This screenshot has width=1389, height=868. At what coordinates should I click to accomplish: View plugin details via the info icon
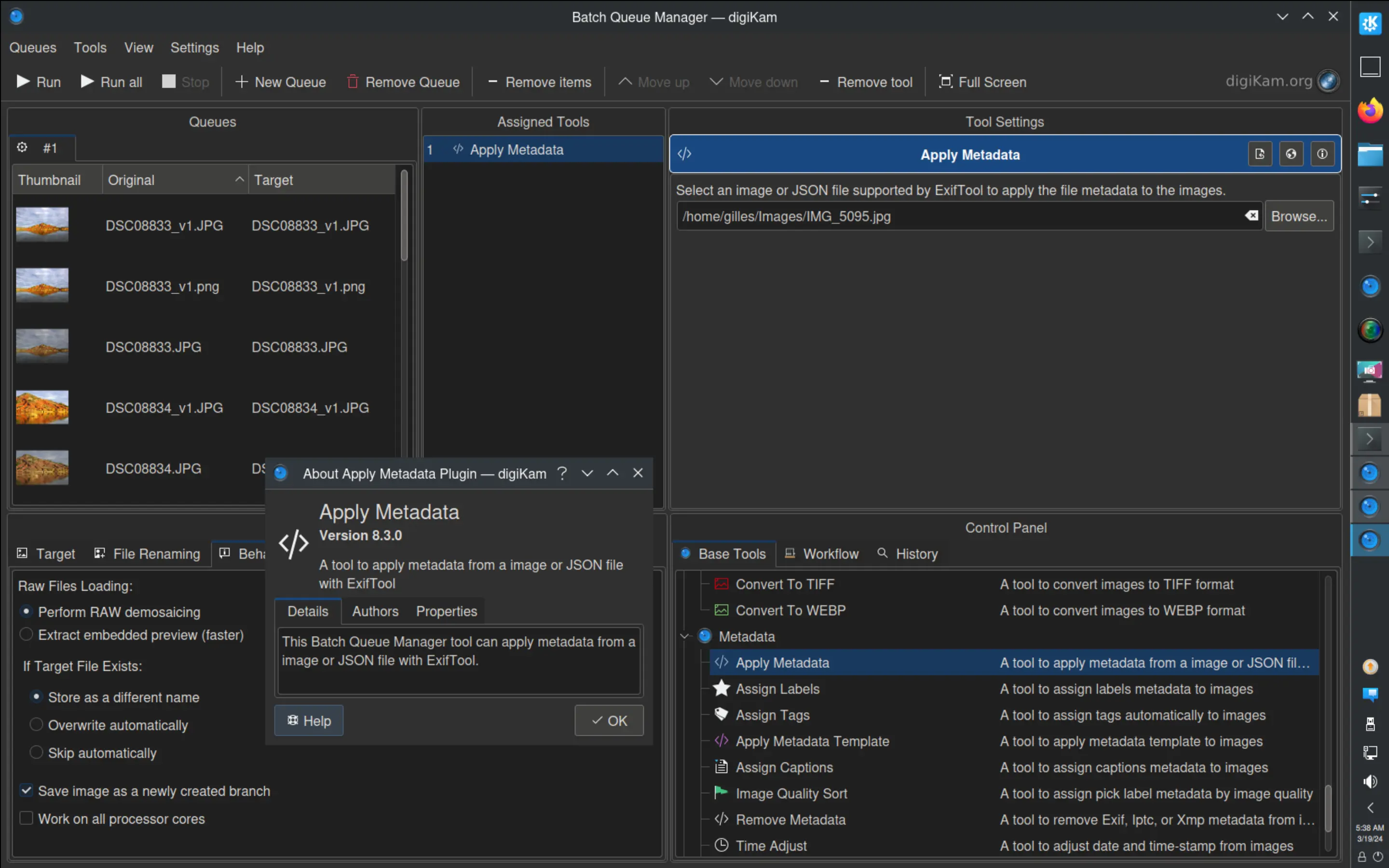click(1323, 153)
